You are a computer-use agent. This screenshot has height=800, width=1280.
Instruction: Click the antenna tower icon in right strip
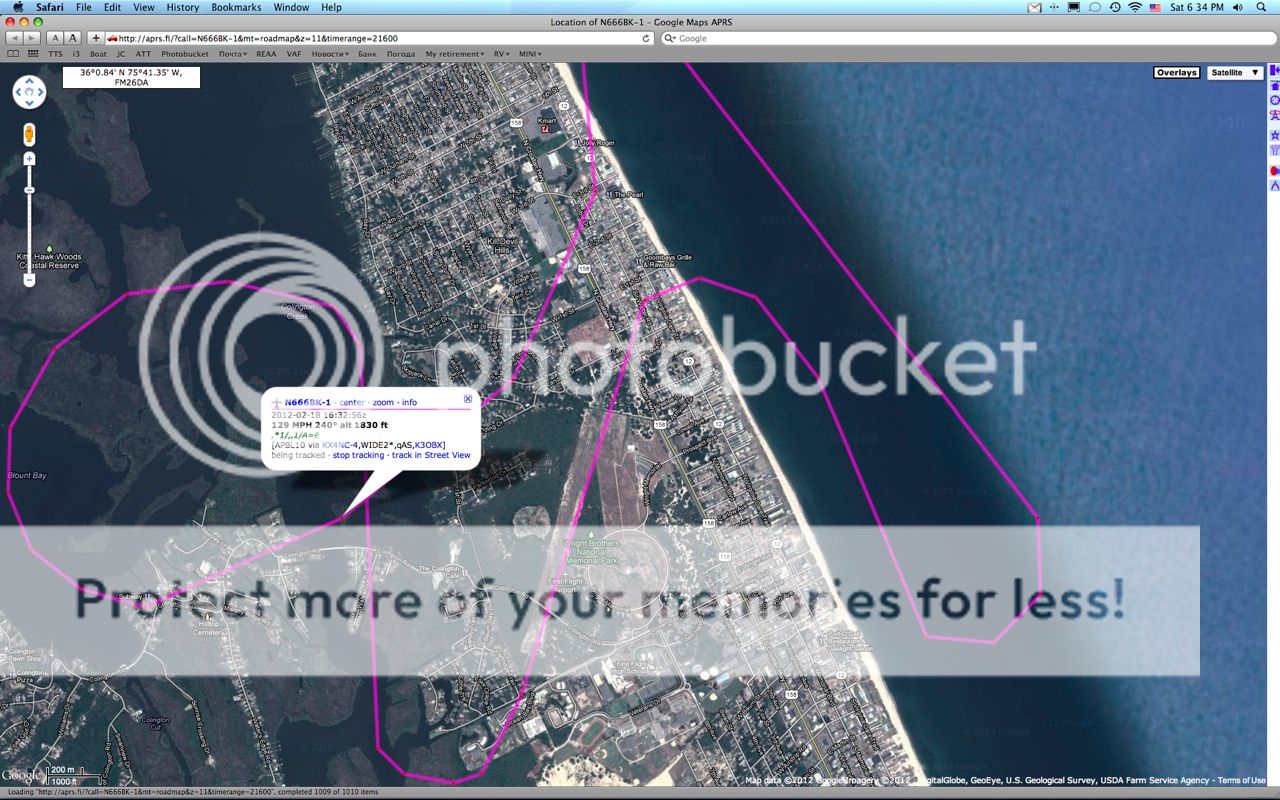pyautogui.click(x=1274, y=116)
